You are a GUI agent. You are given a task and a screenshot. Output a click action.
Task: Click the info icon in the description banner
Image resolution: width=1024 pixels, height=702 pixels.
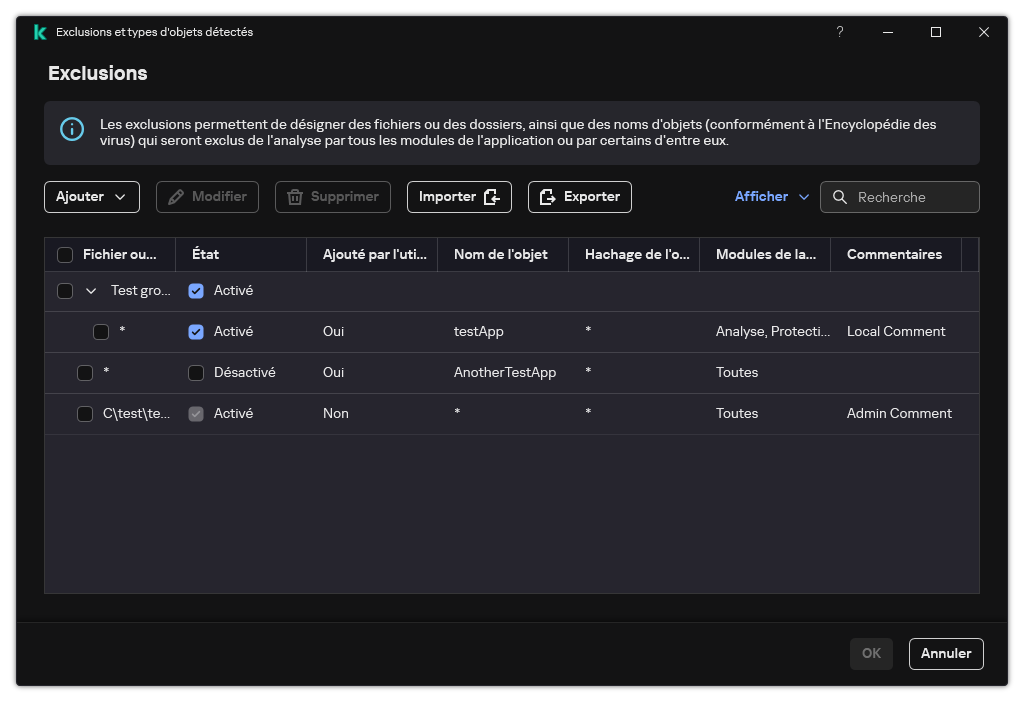click(x=72, y=129)
